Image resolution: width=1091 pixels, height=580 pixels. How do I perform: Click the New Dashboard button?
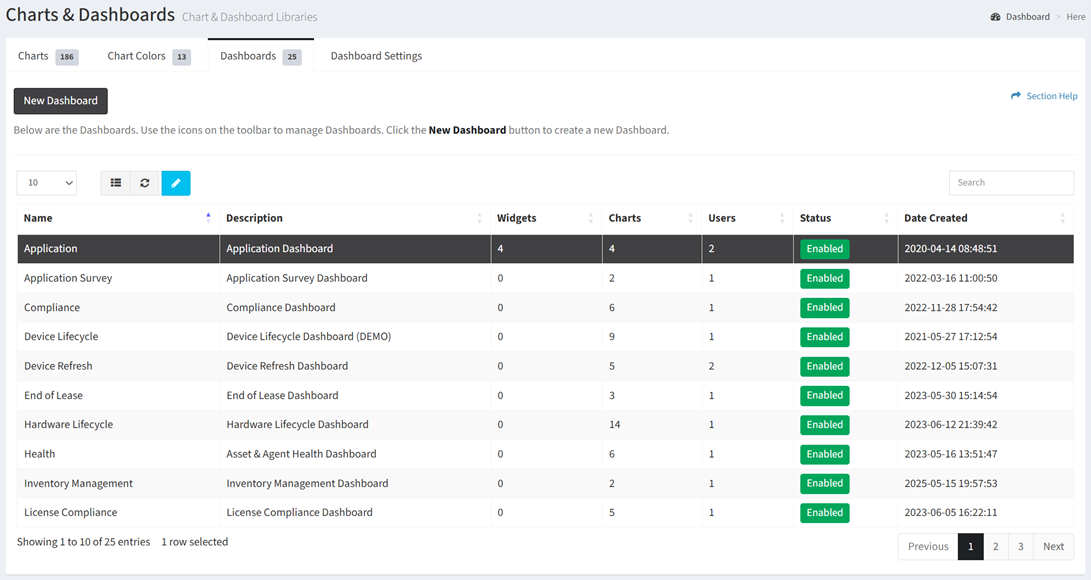coord(61,101)
